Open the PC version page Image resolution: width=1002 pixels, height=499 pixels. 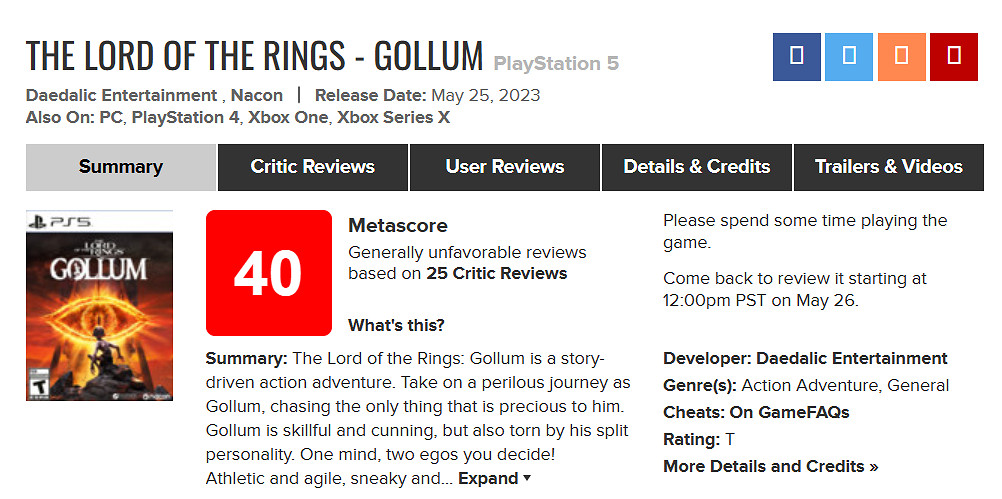coord(110,117)
